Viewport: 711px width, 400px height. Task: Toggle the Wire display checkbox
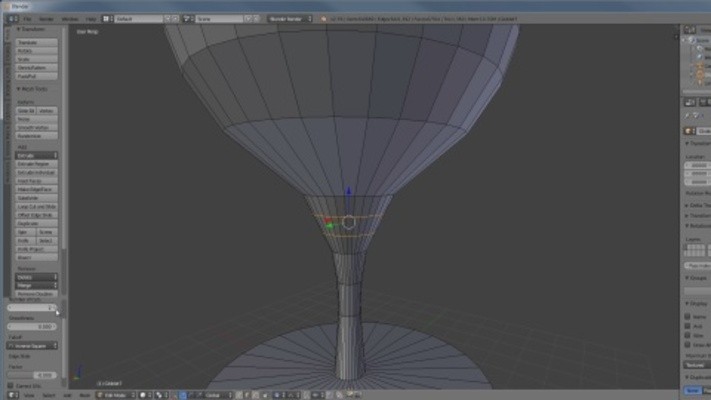(x=687, y=336)
